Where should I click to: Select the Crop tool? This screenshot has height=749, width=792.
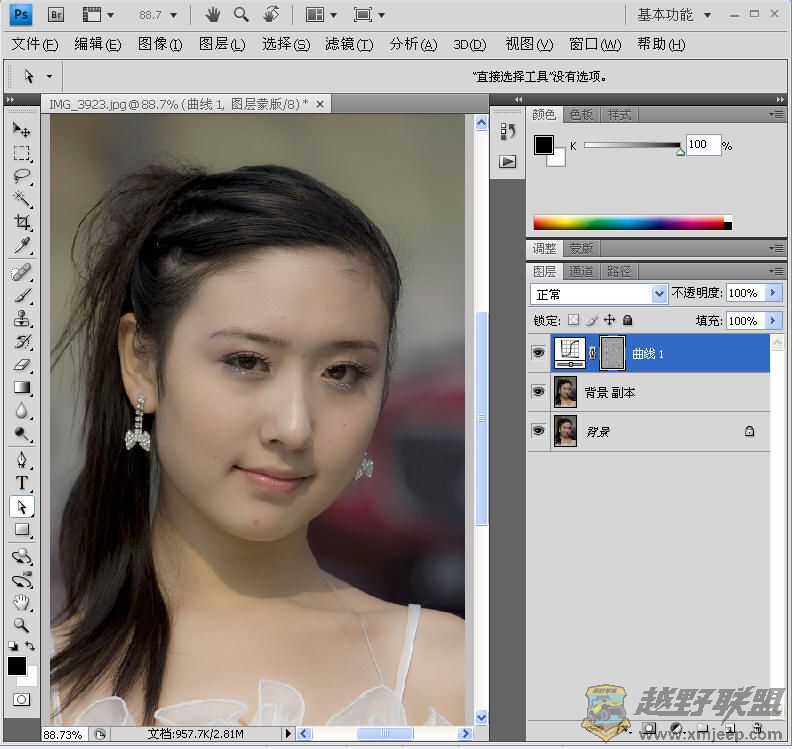click(x=21, y=222)
